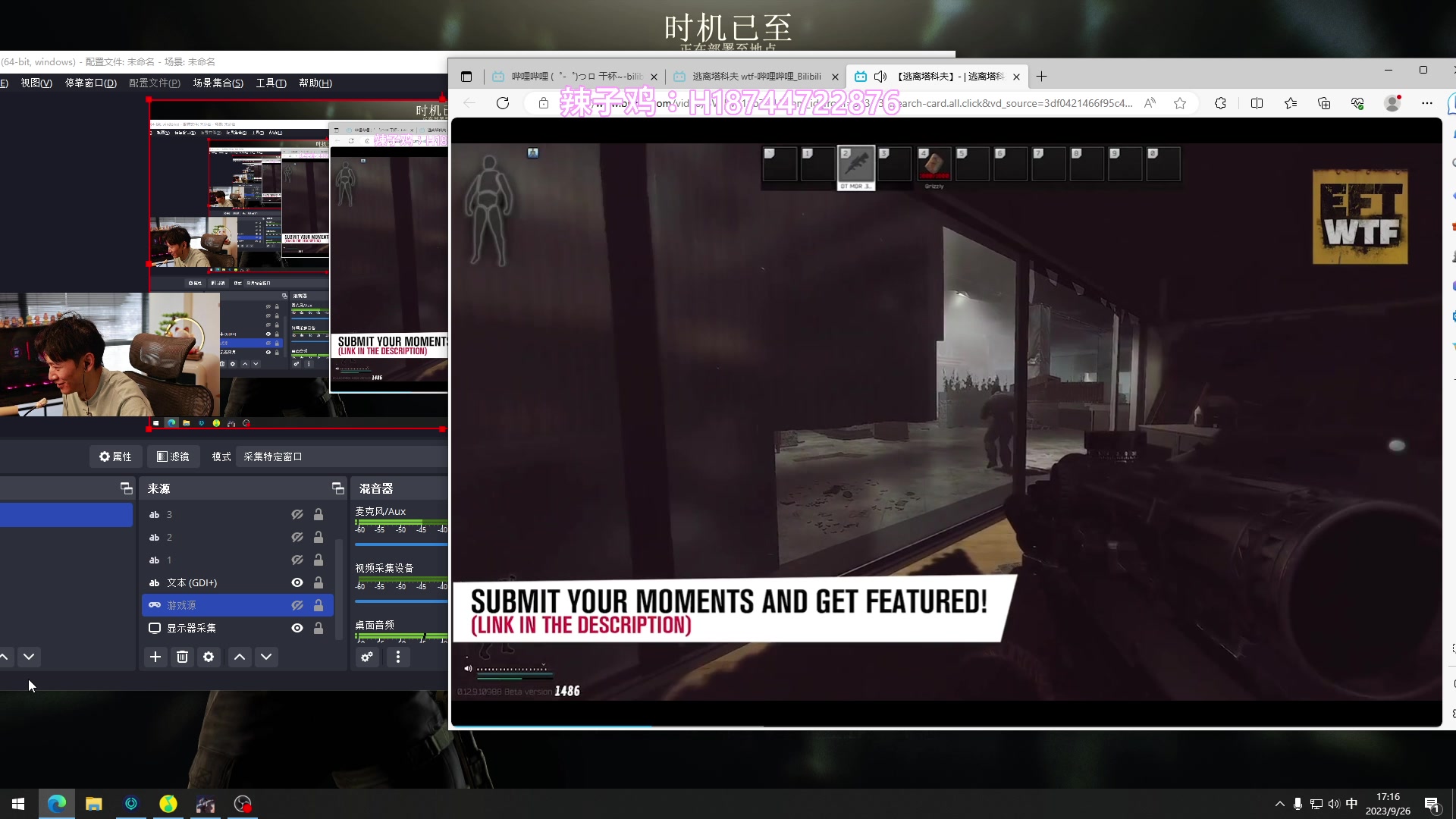Open the 视图(V) menu in OBS
The height and width of the screenshot is (819, 1456).
36,83
